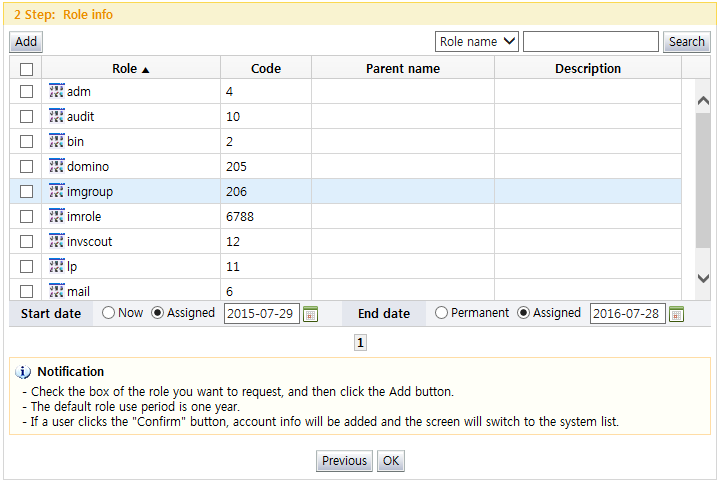Click the role icon beside audit
The height and width of the screenshot is (484, 719).
pyautogui.click(x=56, y=116)
